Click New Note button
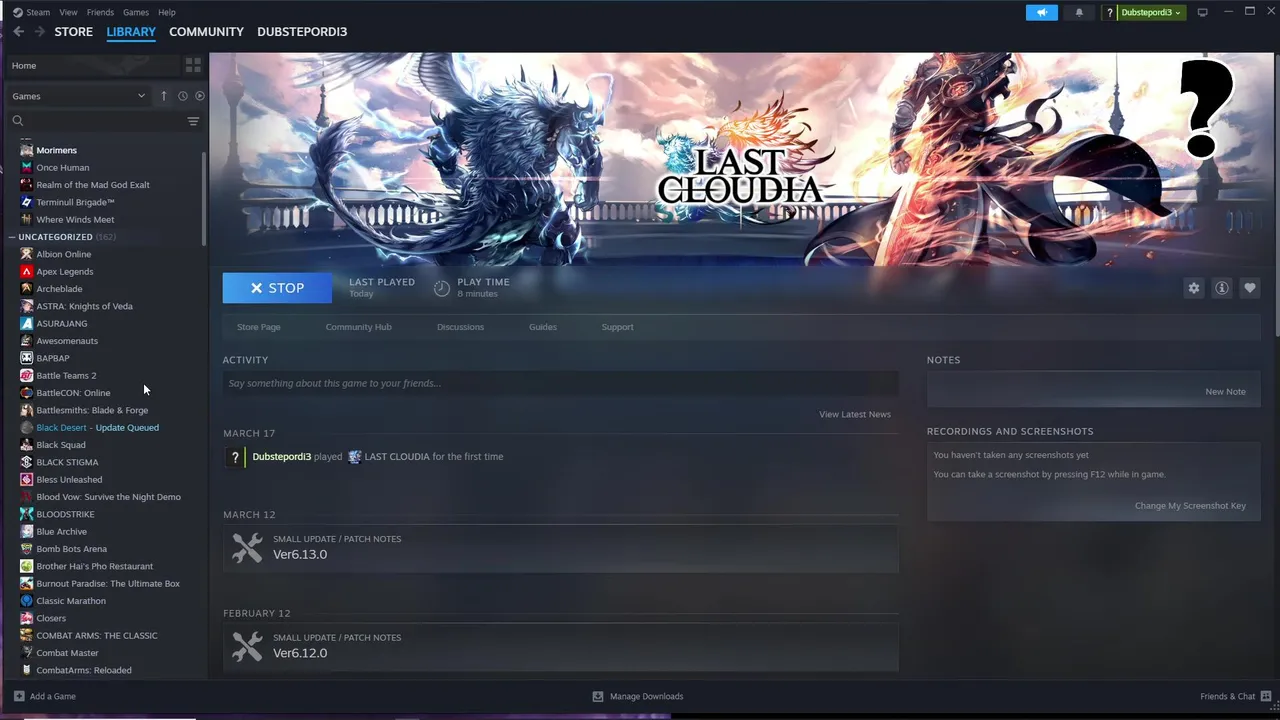Screen dimensions: 1280x720 pos(1225,392)
